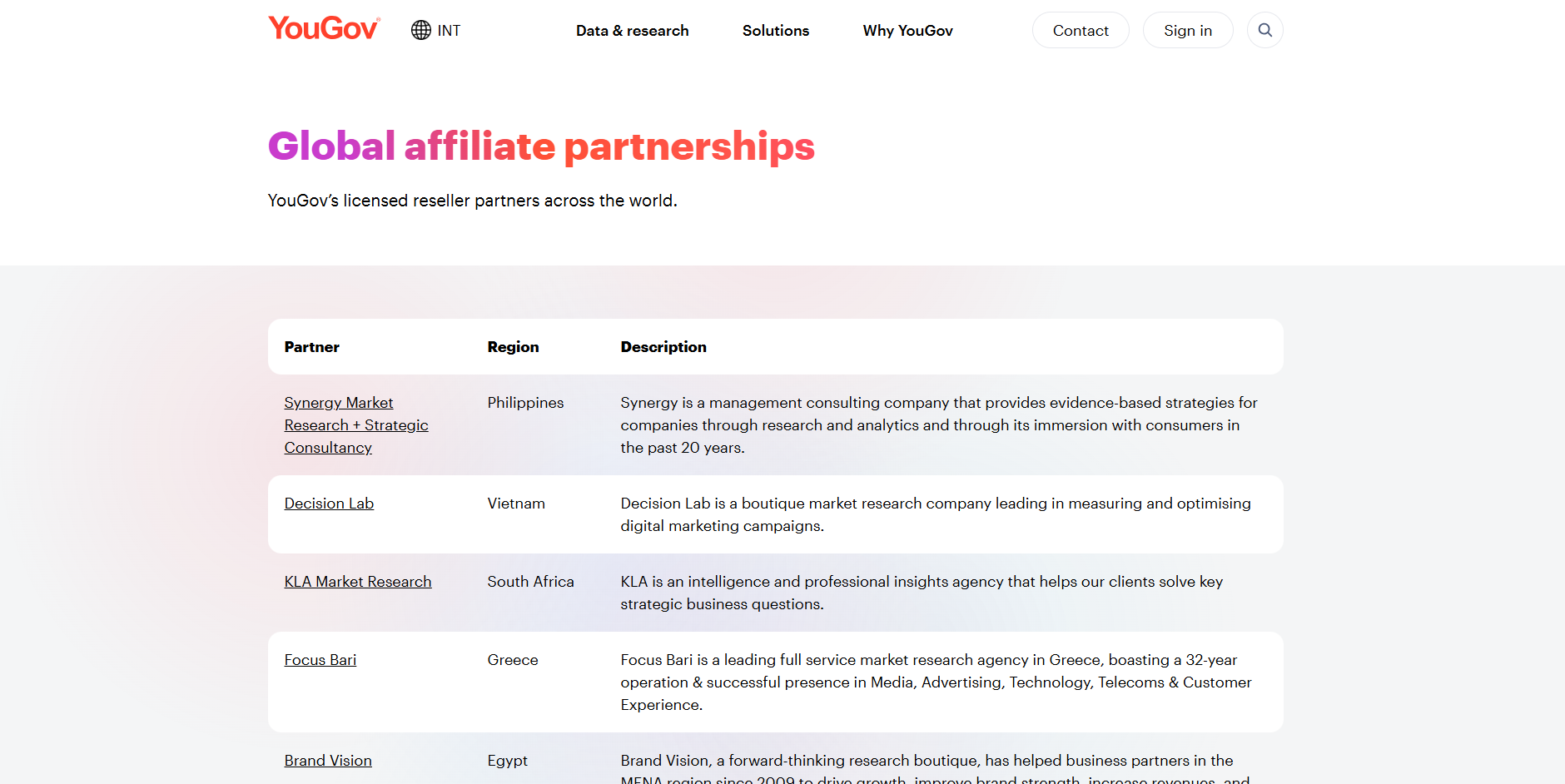This screenshot has width=1565, height=784.
Task: Click the Description column header
Action: point(663,347)
